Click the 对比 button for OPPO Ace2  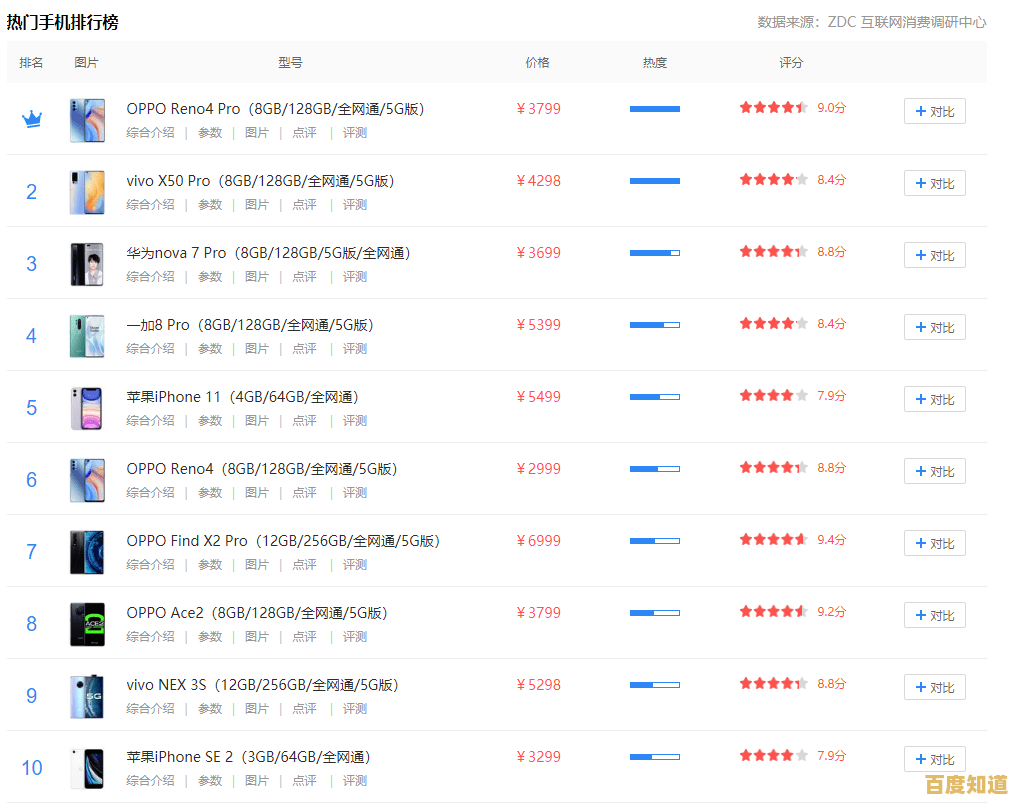coord(934,615)
